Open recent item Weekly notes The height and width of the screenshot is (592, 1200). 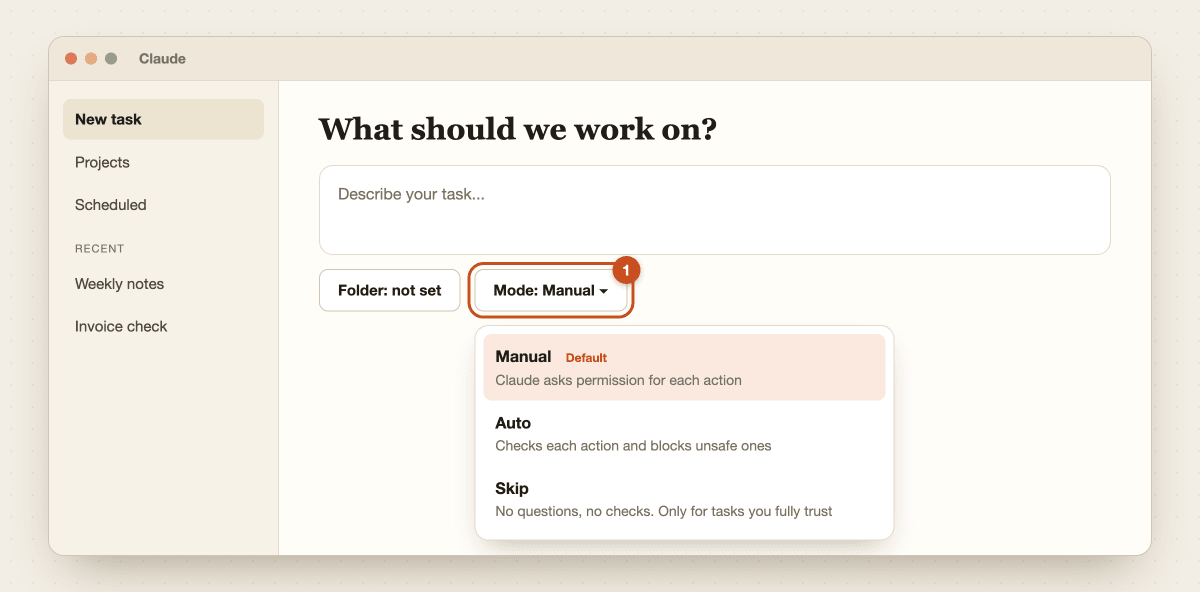point(163,284)
